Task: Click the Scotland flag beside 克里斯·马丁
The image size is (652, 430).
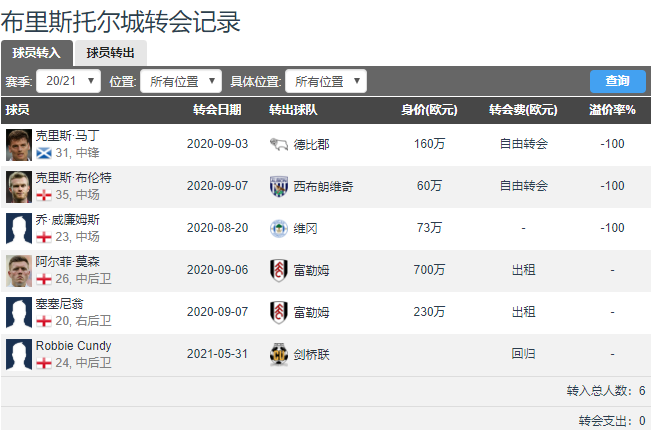Action: coord(44,153)
